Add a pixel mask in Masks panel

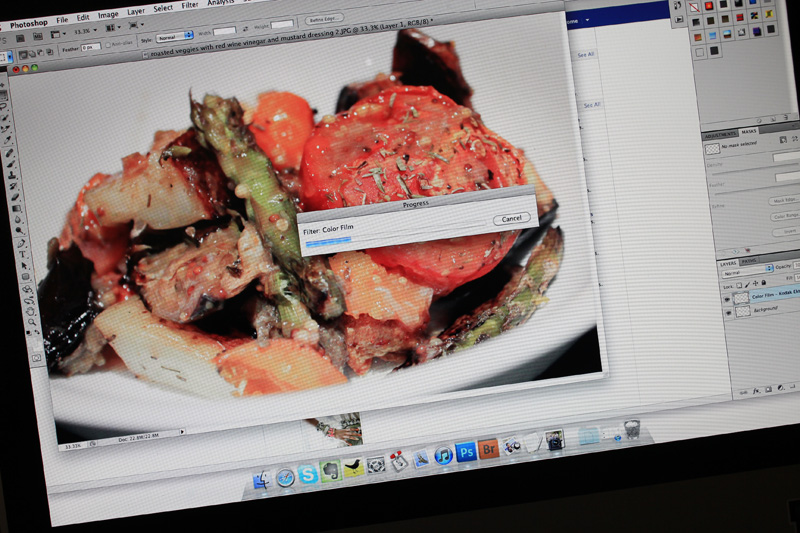pyautogui.click(x=783, y=140)
